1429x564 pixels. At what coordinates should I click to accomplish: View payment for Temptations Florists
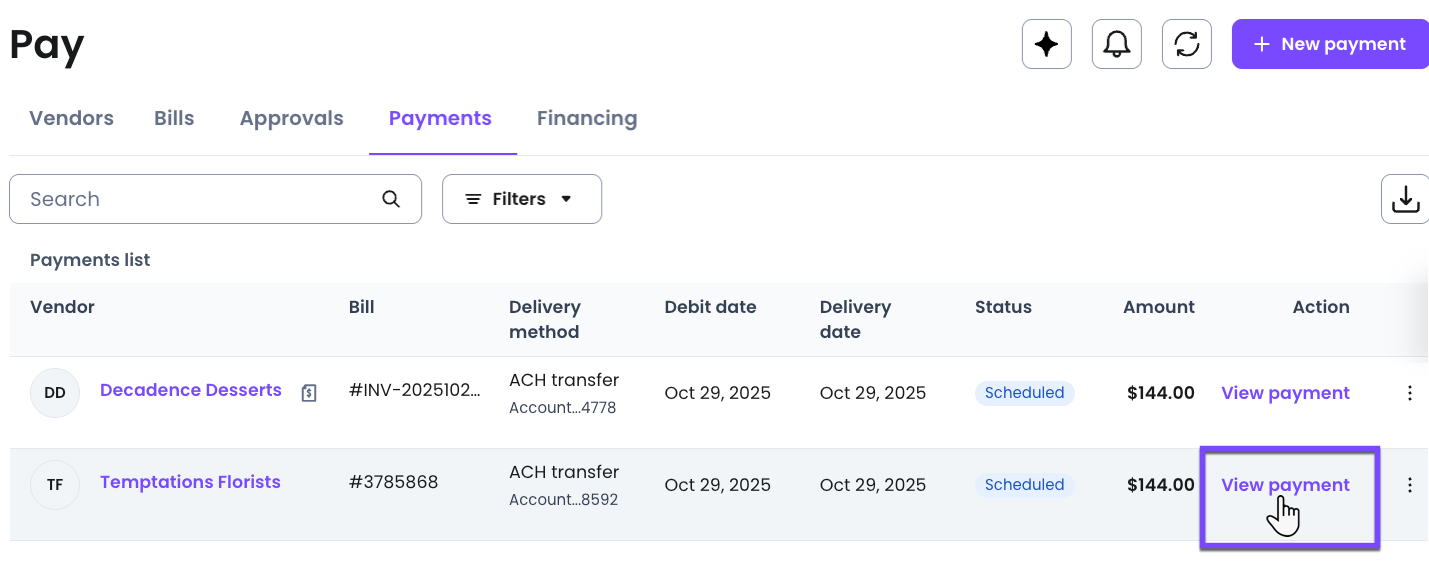(x=1285, y=485)
